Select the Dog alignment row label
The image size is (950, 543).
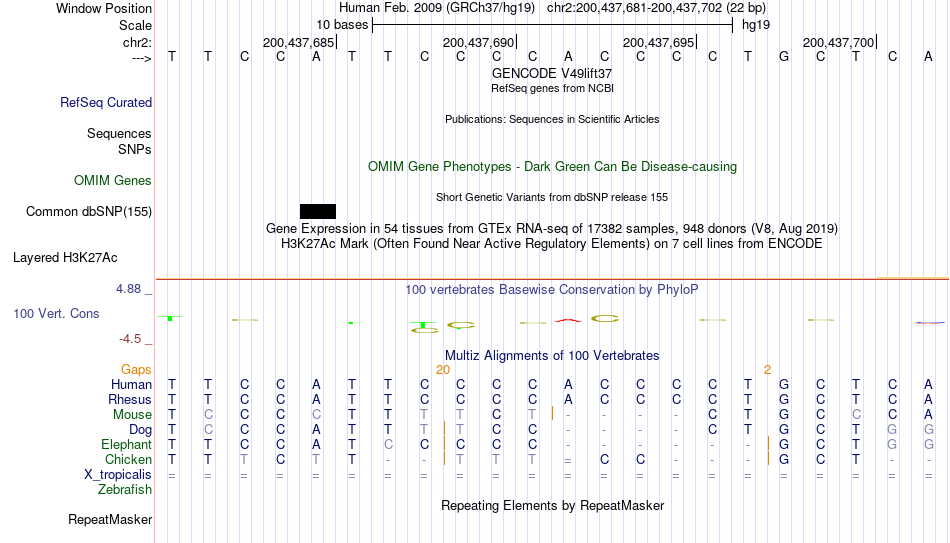141,430
